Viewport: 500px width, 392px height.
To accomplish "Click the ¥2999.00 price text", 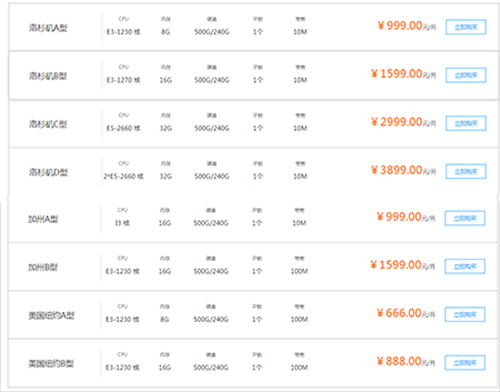I will [403, 122].
